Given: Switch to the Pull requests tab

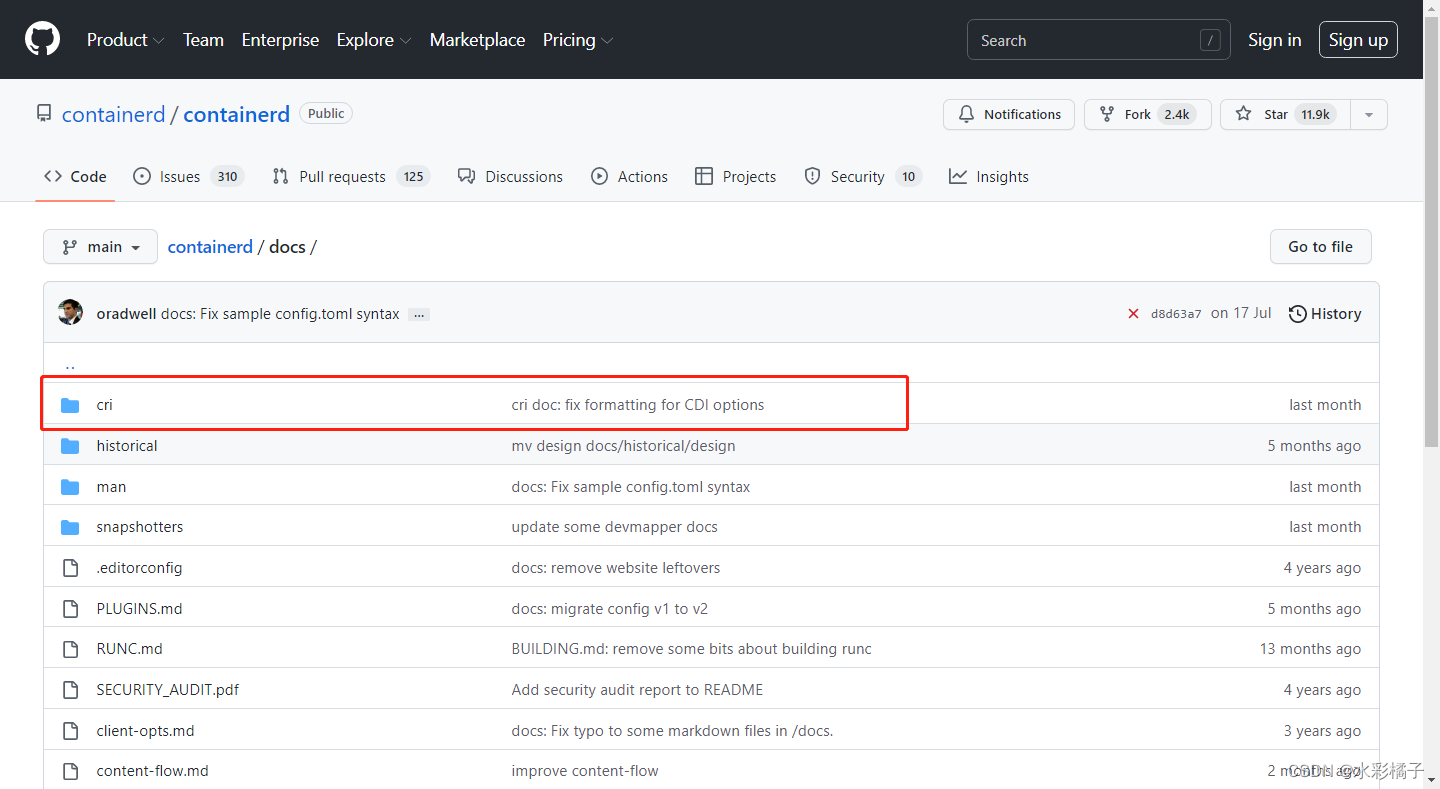Looking at the screenshot, I should [351, 176].
